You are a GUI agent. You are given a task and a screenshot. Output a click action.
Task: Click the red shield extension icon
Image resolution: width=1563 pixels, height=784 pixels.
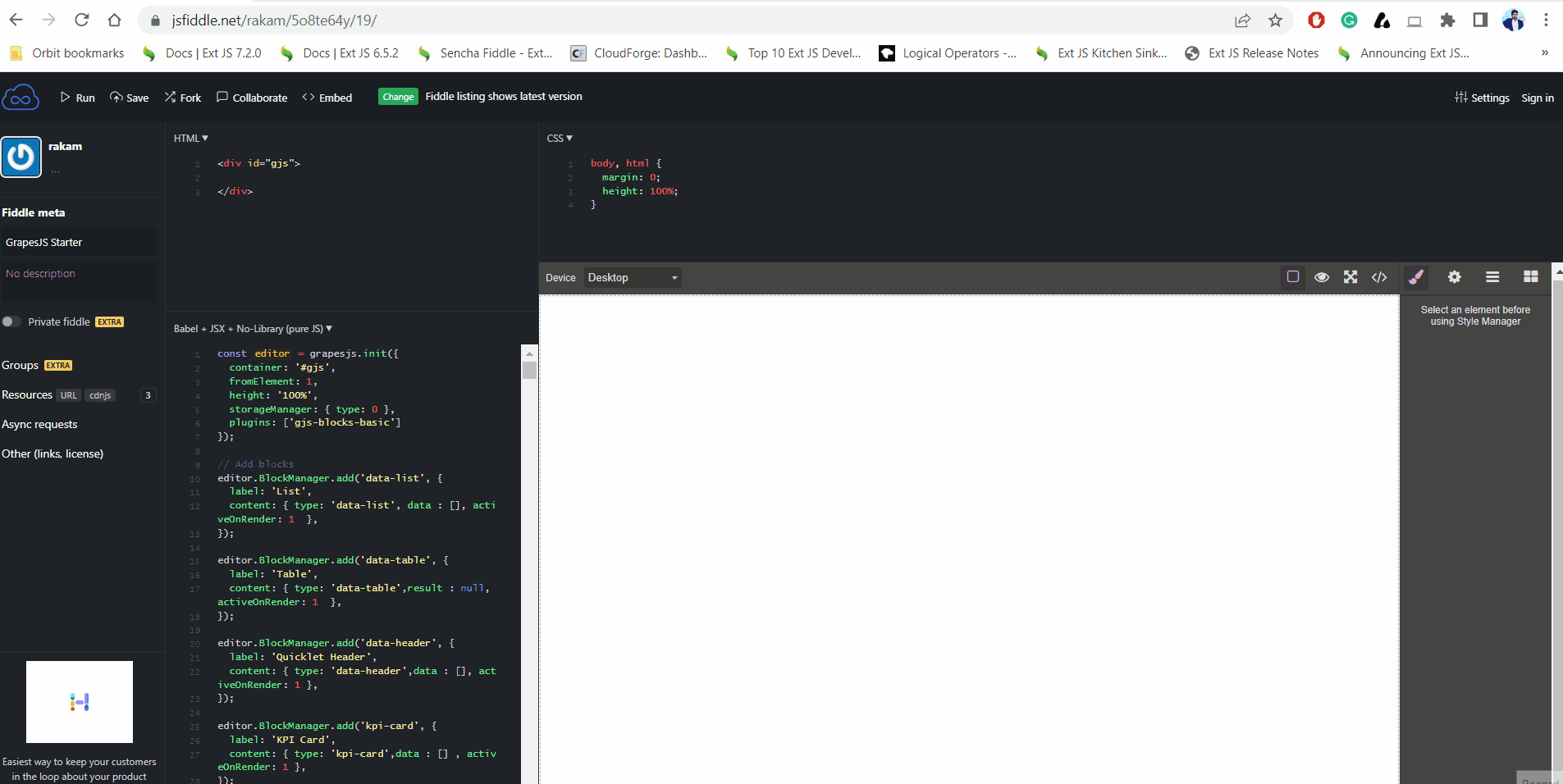(1316, 21)
